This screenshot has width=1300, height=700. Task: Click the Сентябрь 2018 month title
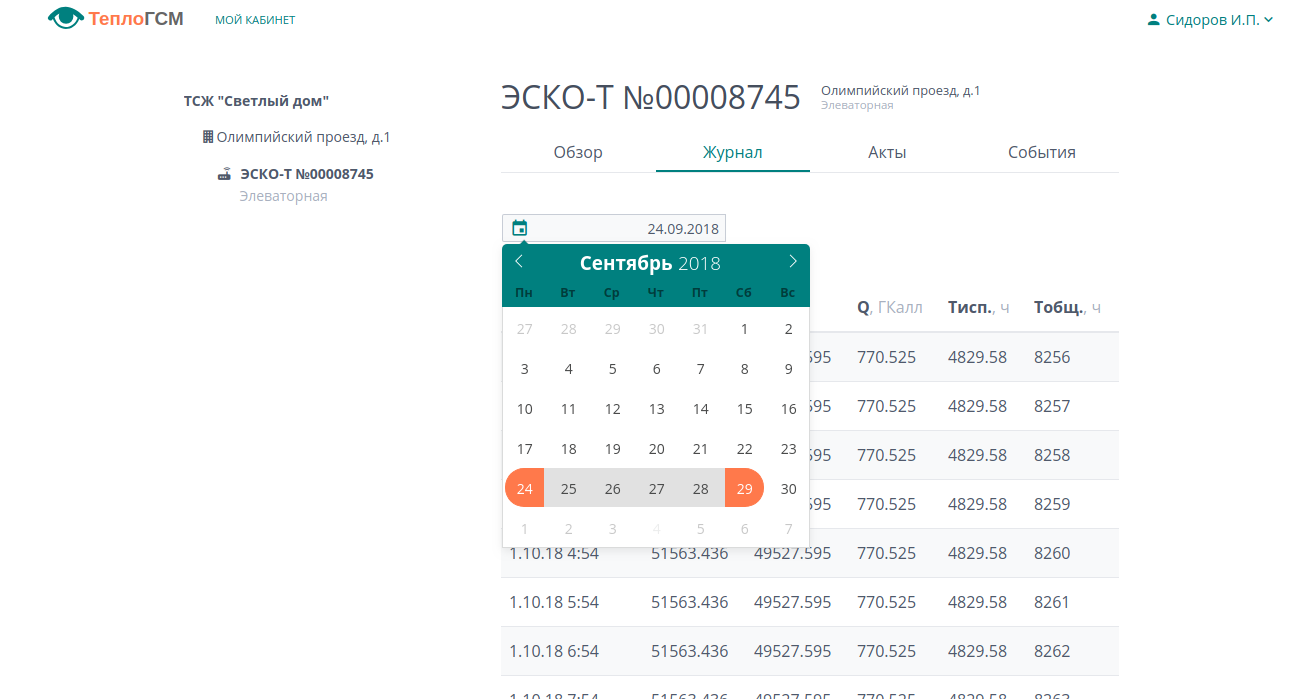pos(650,263)
